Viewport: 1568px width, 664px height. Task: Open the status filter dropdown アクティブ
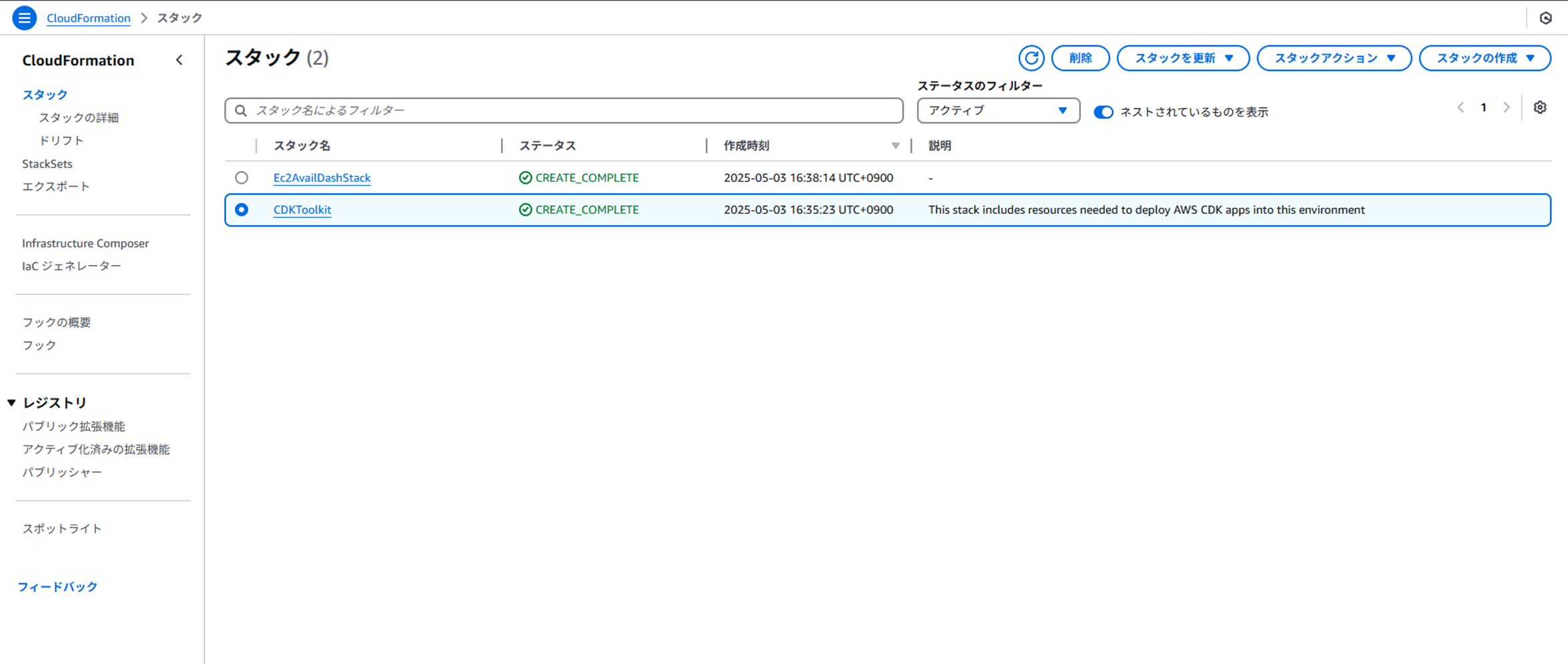(998, 111)
